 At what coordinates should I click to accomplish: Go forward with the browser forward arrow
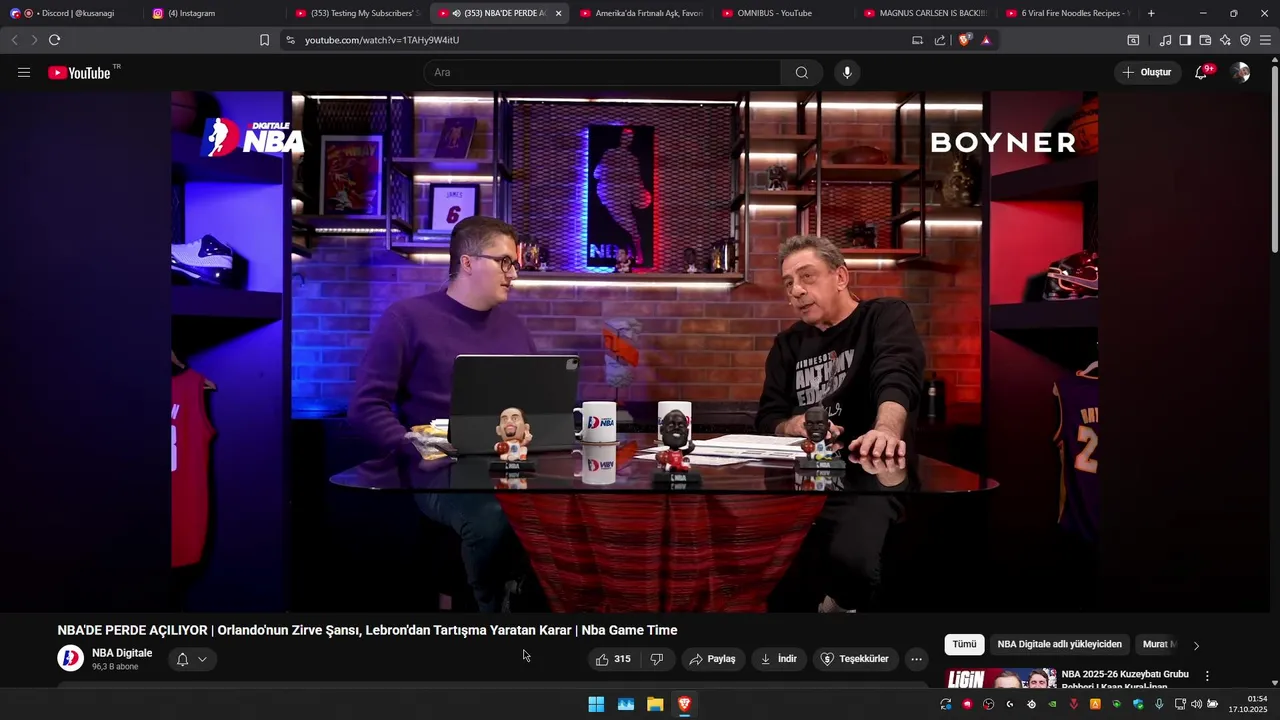click(33, 40)
